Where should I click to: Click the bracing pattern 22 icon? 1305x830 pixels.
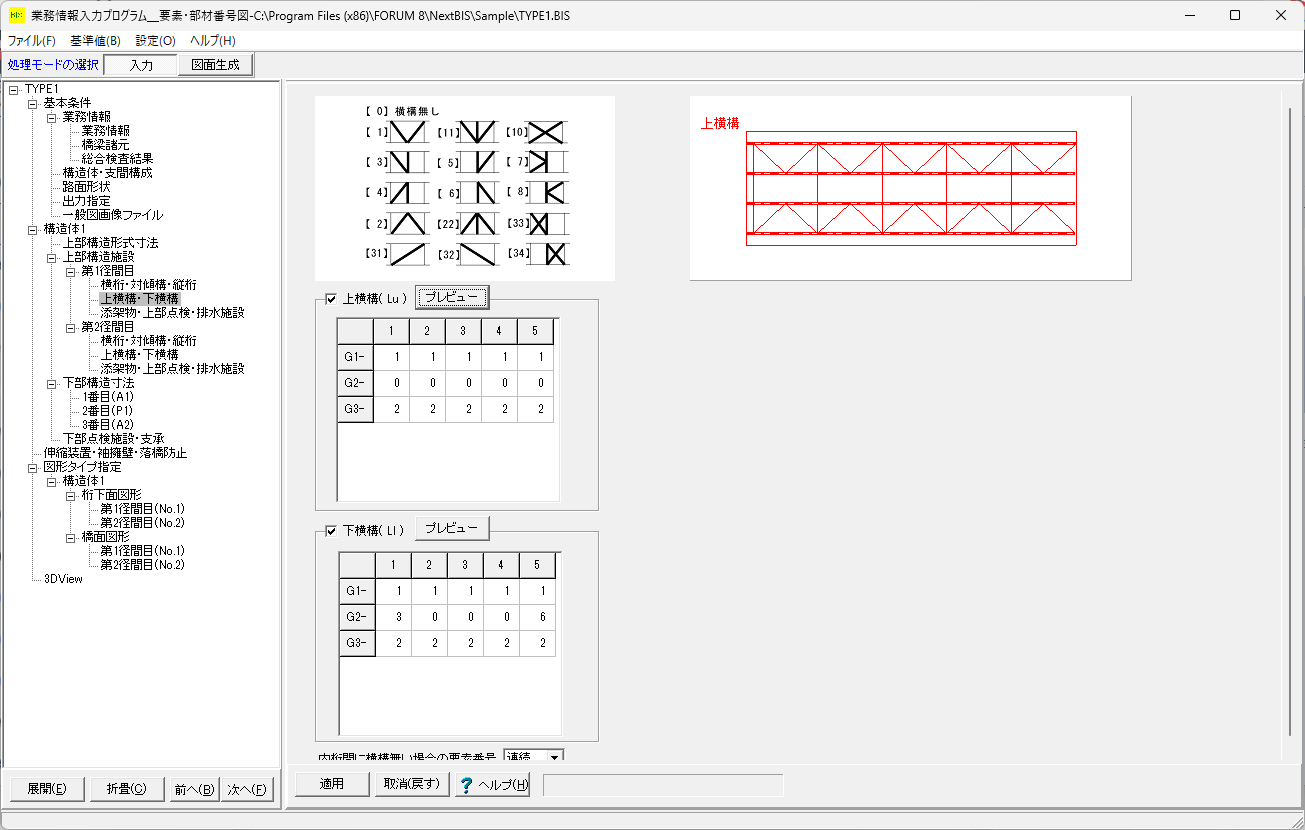click(x=477, y=224)
